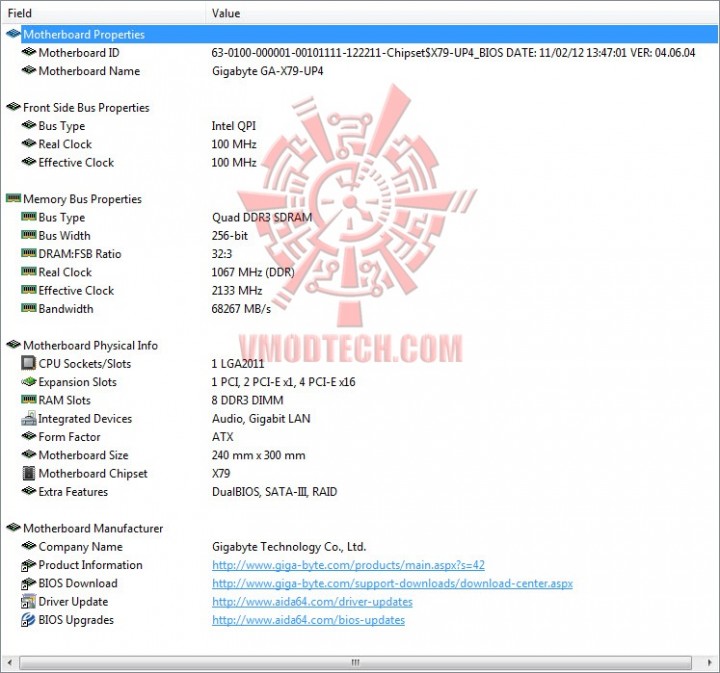Click the 240 mm x 300 mm value

[x=259, y=455]
